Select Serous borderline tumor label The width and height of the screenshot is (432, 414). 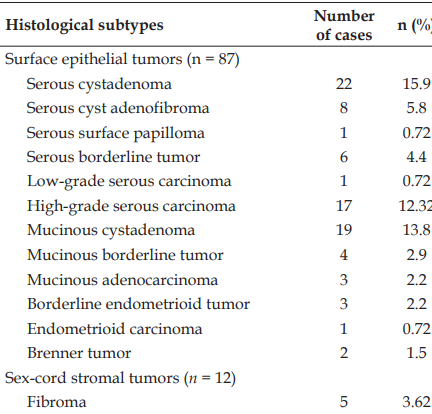coord(113,157)
